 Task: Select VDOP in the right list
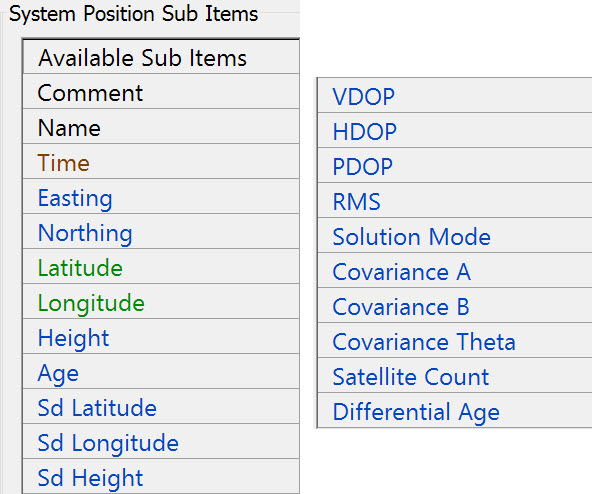tap(364, 97)
